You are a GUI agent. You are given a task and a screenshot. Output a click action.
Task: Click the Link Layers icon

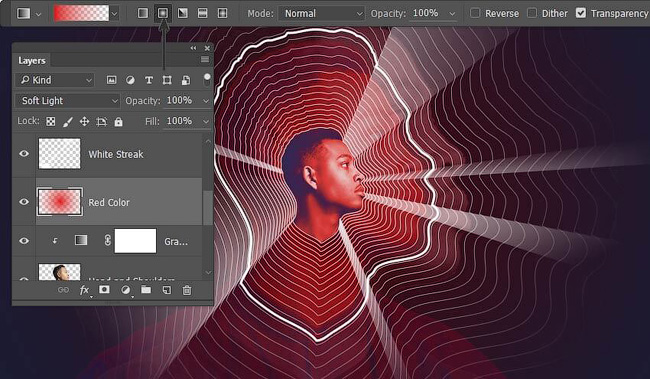click(63, 290)
